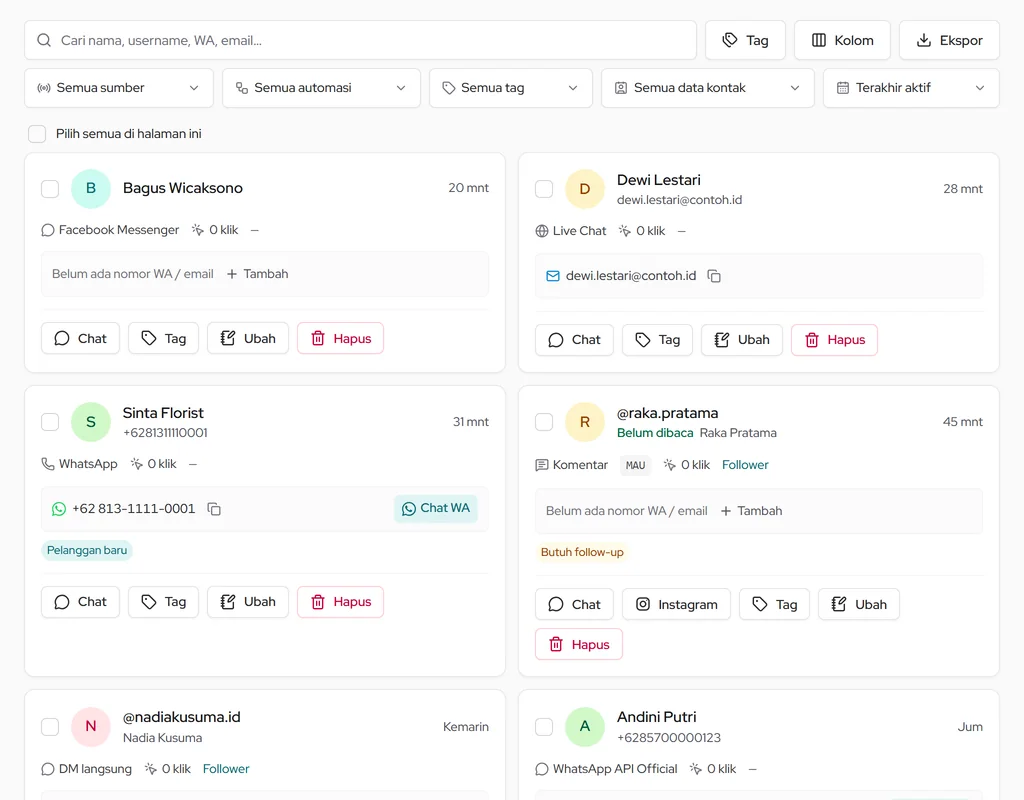Select @raka.pratama's contact checkbox

pyautogui.click(x=544, y=422)
